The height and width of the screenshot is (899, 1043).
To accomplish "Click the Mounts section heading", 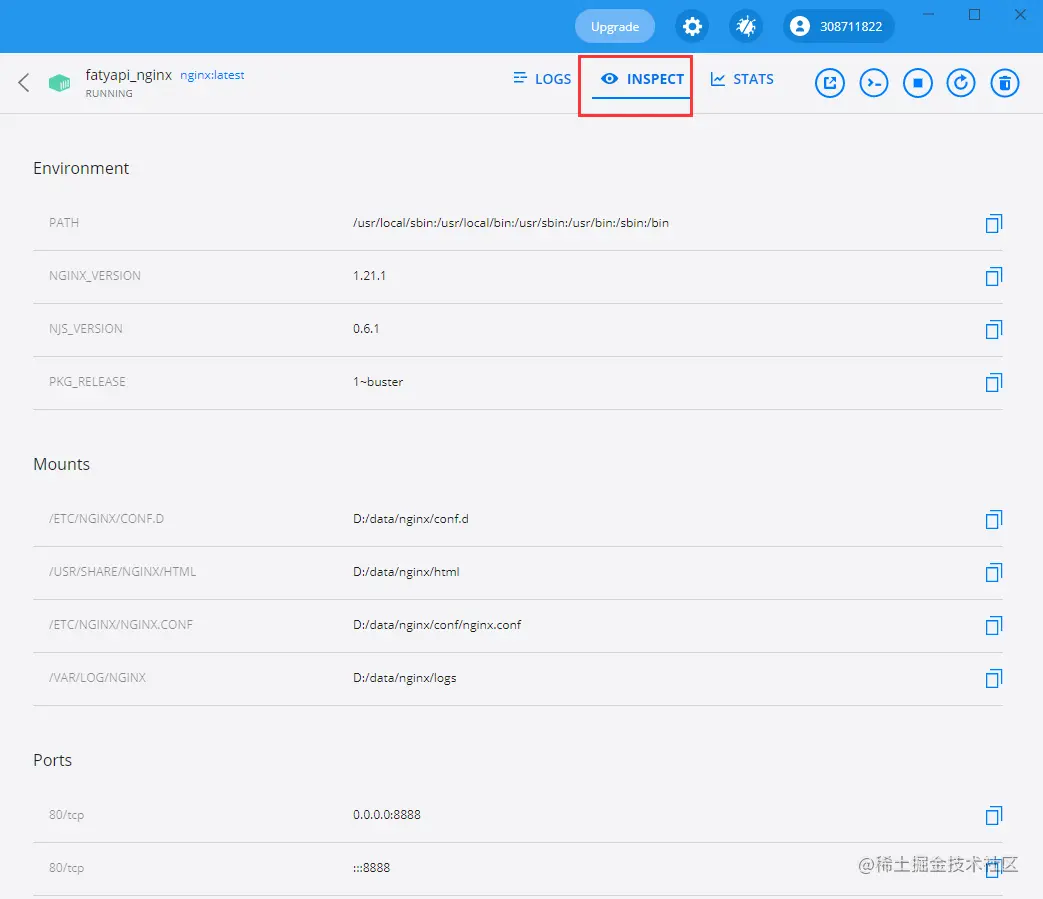I will 61,464.
